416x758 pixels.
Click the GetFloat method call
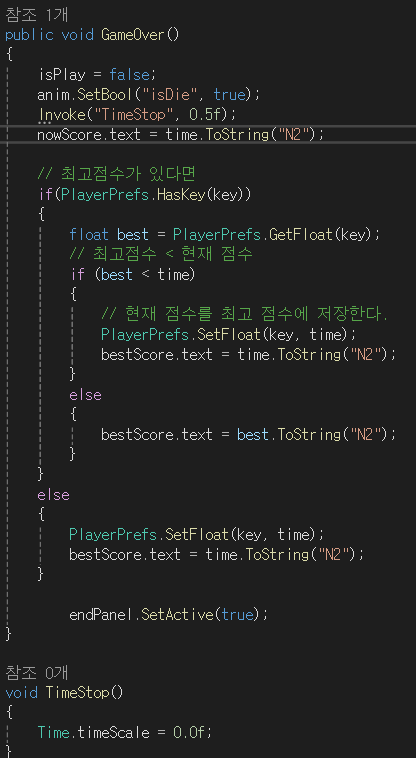coord(301,234)
